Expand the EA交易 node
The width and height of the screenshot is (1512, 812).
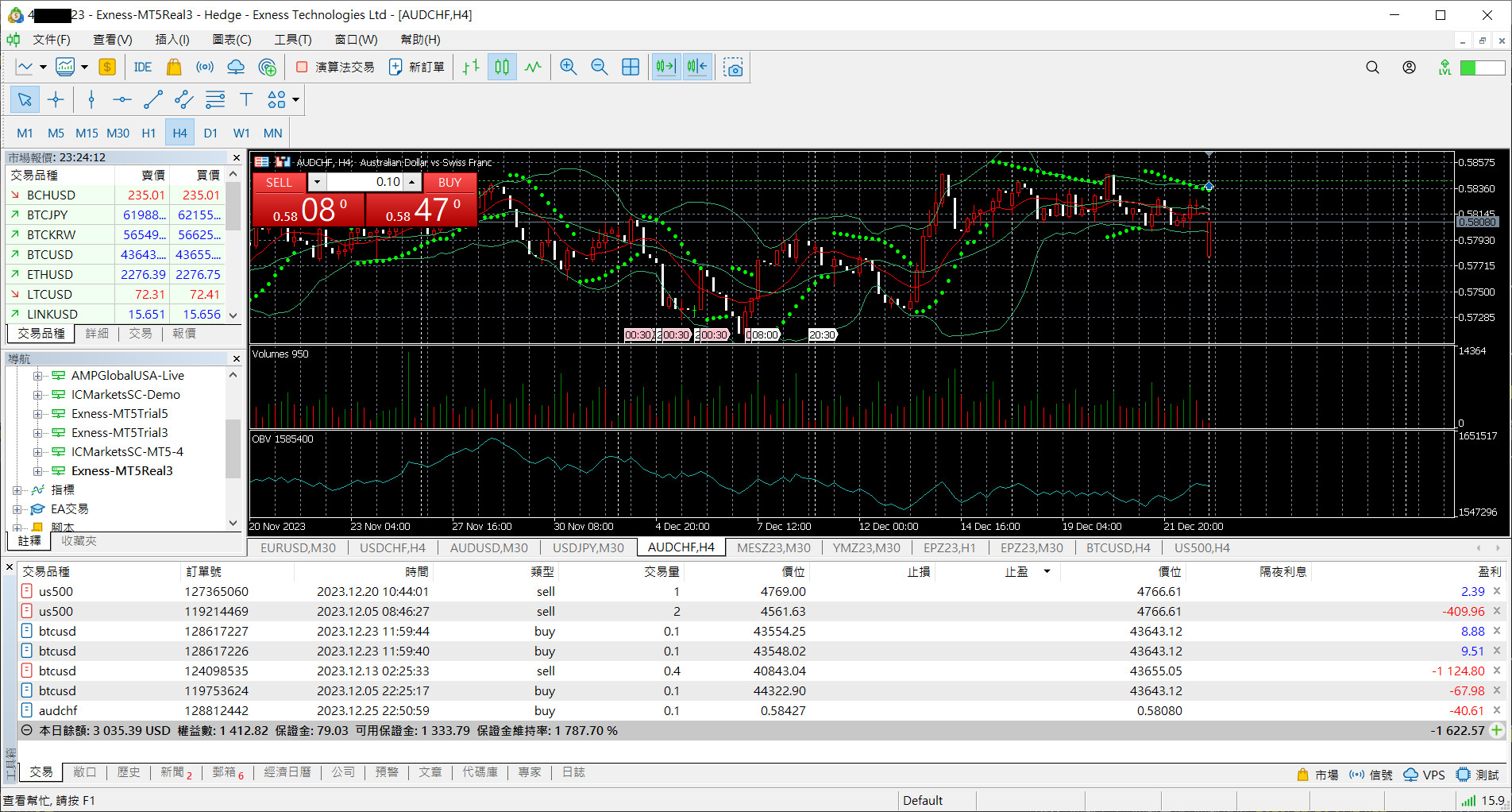click(x=17, y=509)
